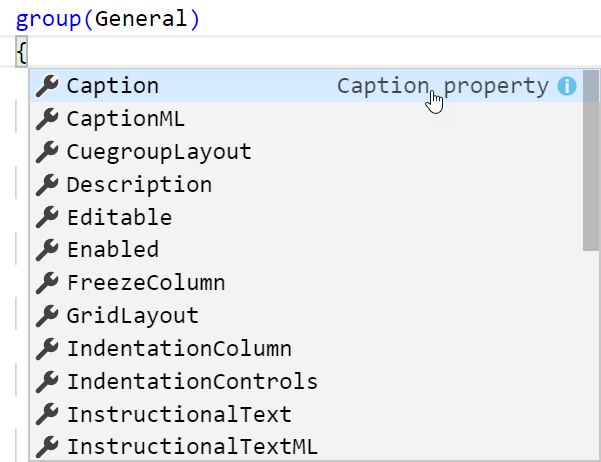Click the wrench icon next to Description

tap(47, 185)
